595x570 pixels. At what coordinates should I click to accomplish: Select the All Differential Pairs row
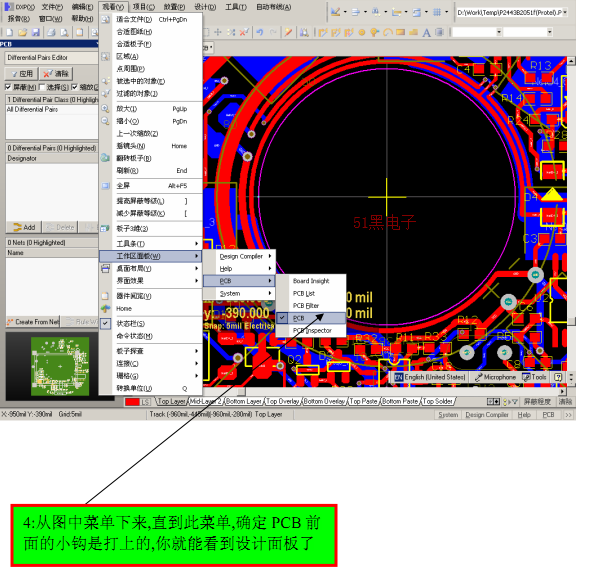point(52,109)
